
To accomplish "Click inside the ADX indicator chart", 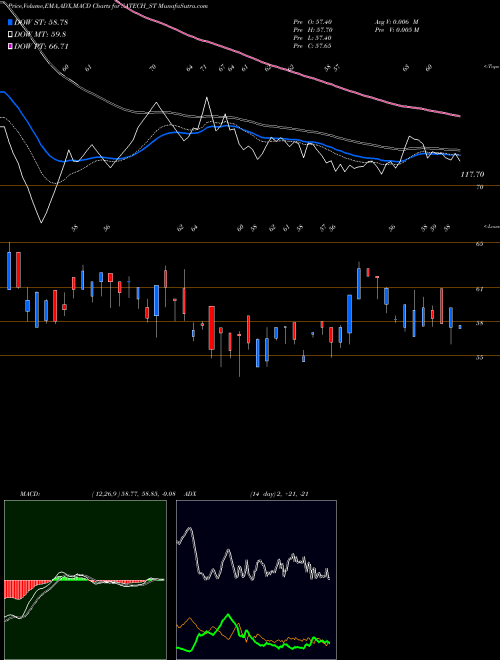I will (256, 580).
